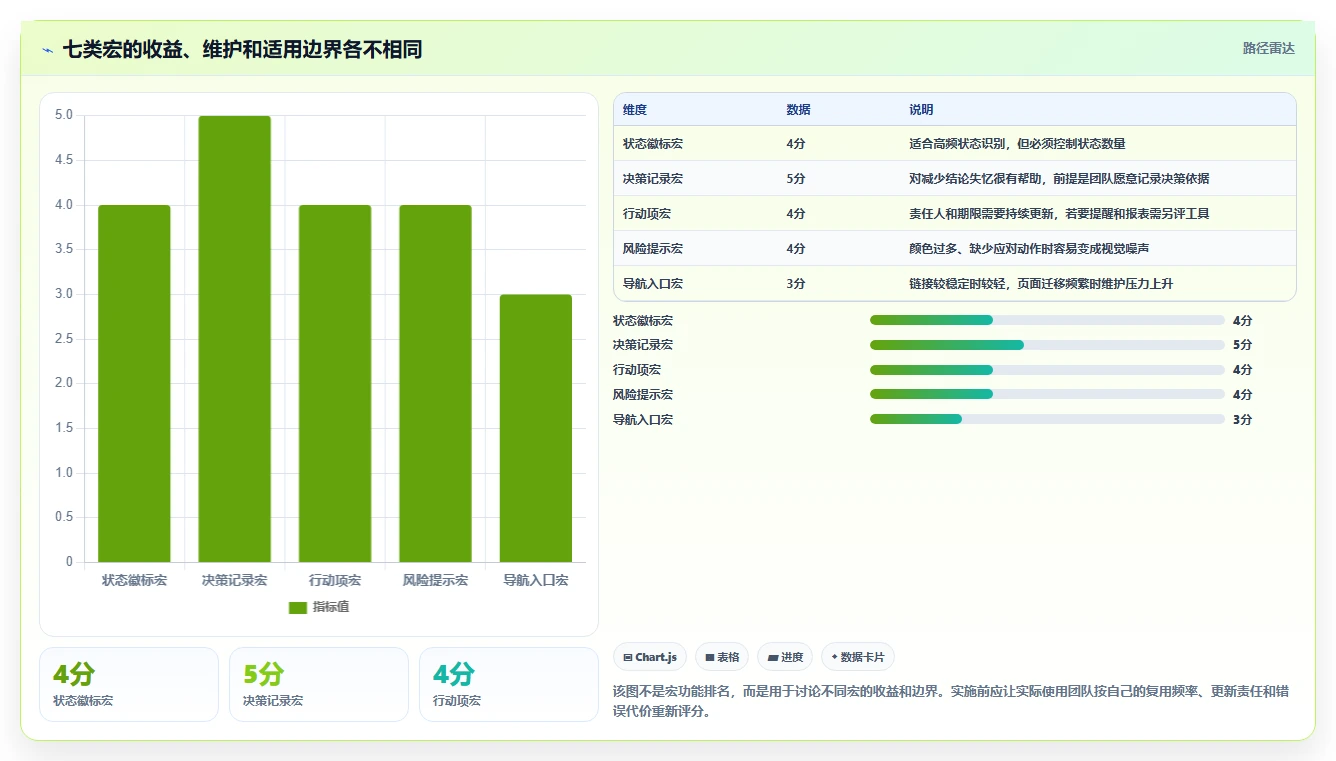This screenshot has height=761, width=1336.
Task: Open the 4分 状态徽标宏 stat card
Action: (x=129, y=684)
